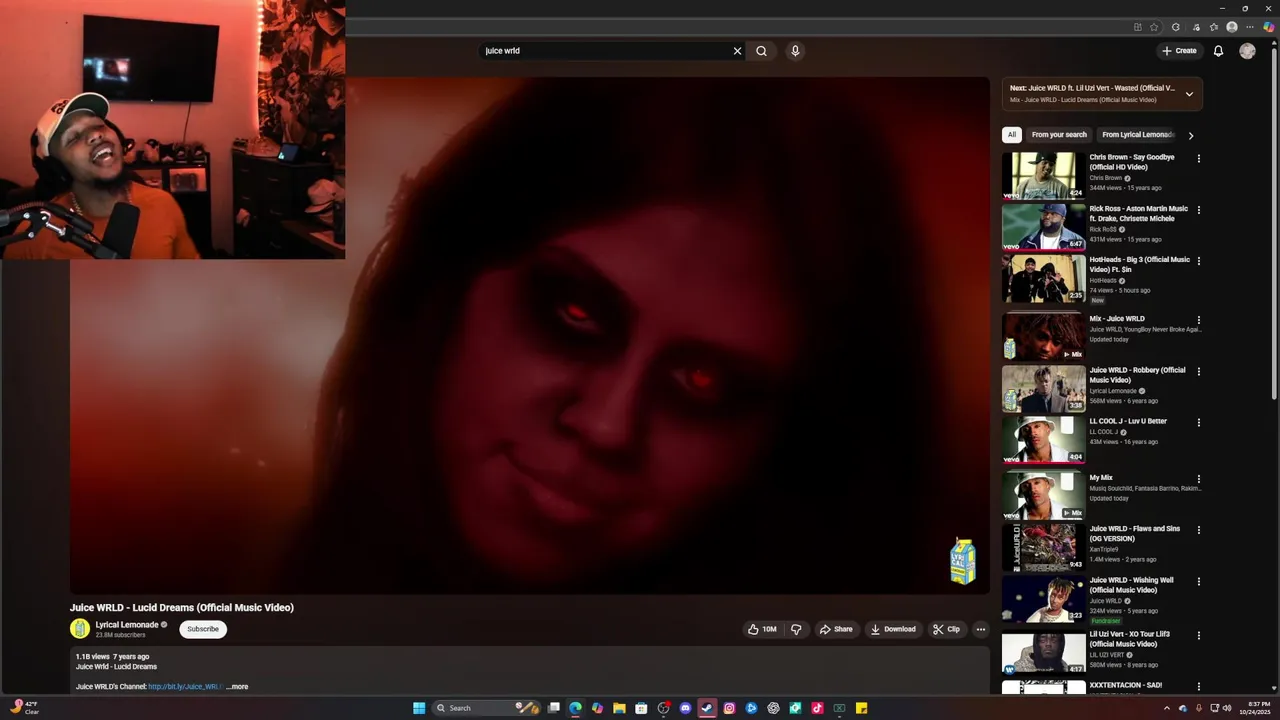Image resolution: width=1280 pixels, height=720 pixels.
Task: Show more filter chips with right arrow
Action: click(1190, 135)
